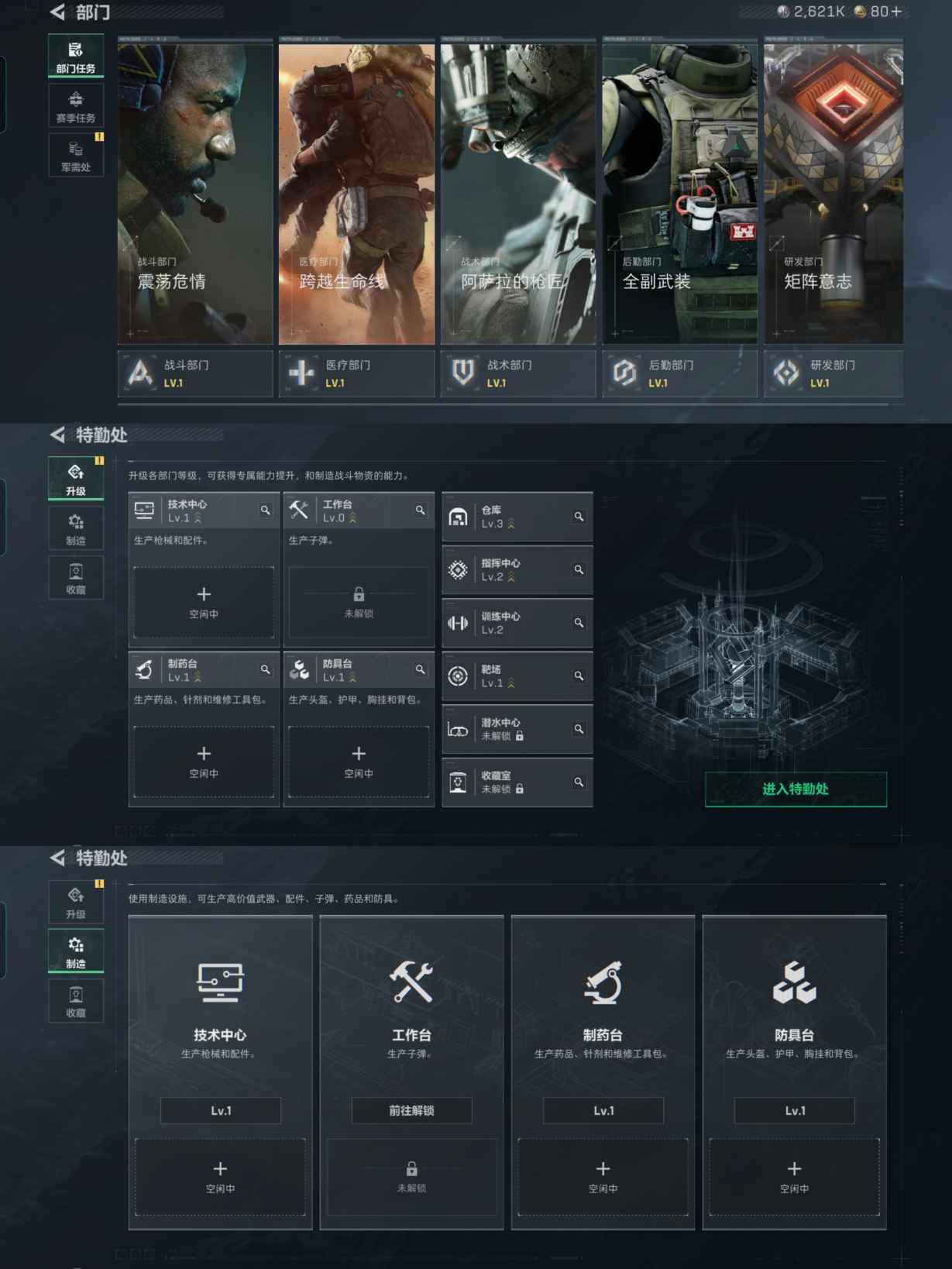Screen dimensions: 952x1269
Task: Click magnifier icon on 收藏室 row
Action: (579, 782)
